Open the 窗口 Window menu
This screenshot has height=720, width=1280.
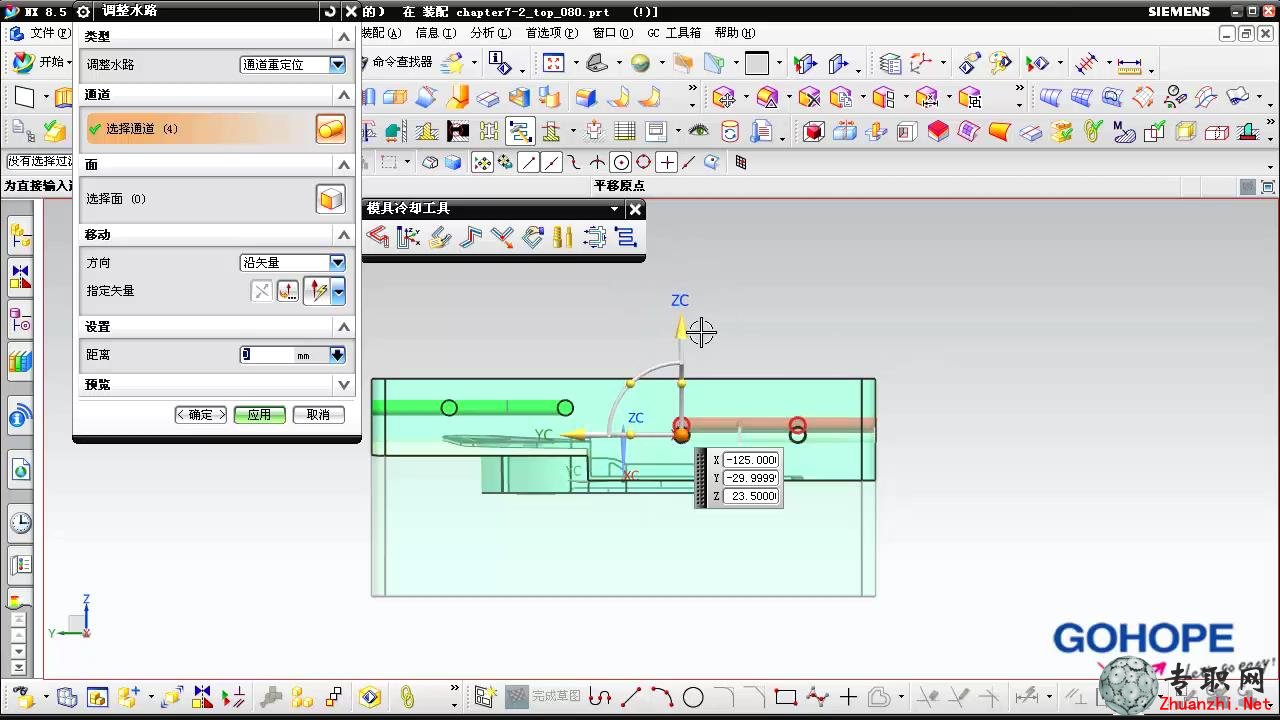pyautogui.click(x=613, y=33)
